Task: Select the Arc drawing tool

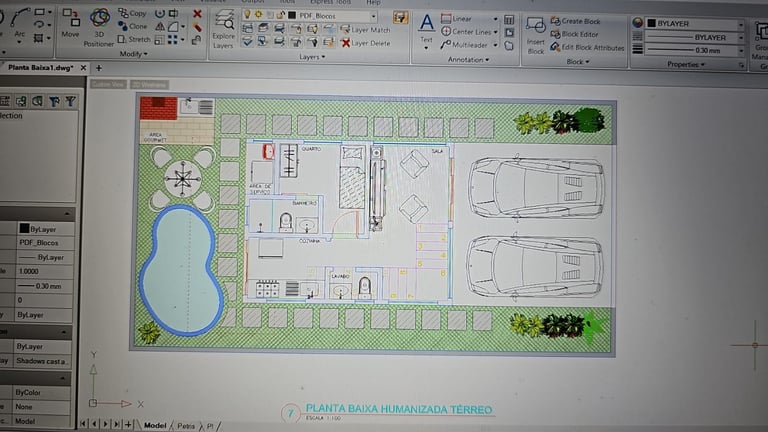Action: click(19, 24)
